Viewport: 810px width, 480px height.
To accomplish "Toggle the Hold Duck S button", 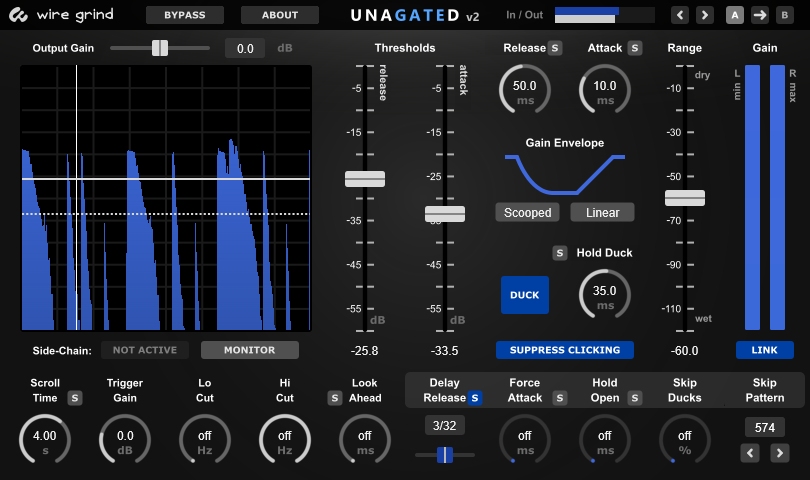I will 559,253.
